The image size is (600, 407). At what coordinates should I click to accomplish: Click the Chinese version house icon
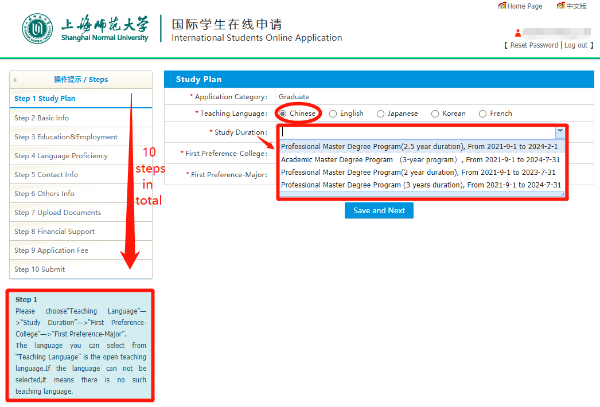click(x=557, y=6)
